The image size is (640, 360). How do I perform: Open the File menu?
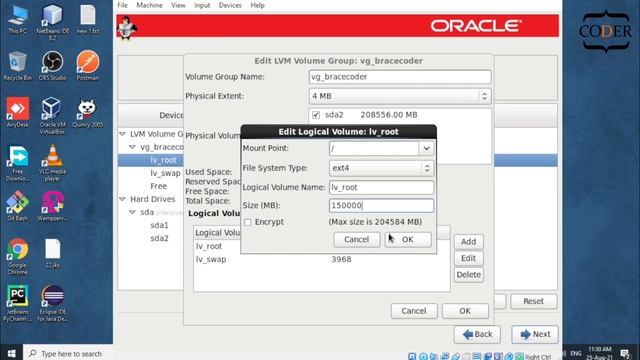click(122, 5)
